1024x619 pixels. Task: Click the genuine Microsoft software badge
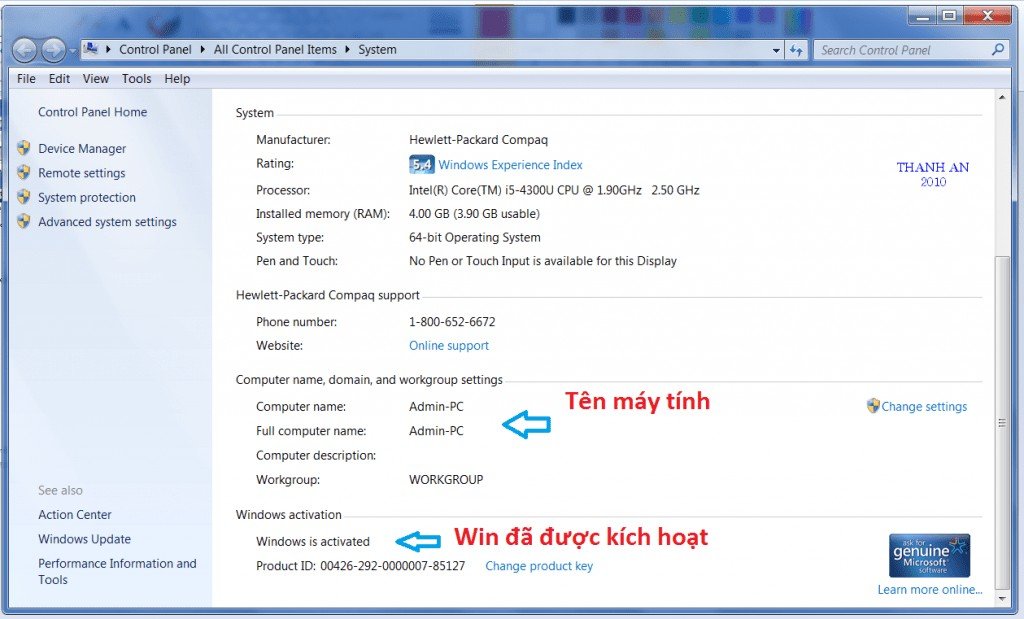click(928, 553)
